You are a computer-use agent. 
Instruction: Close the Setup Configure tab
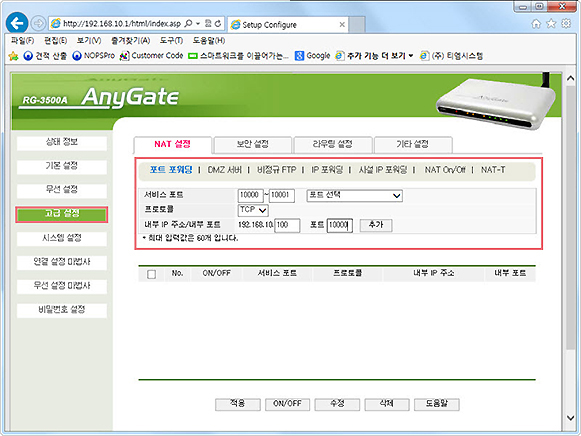342,25
